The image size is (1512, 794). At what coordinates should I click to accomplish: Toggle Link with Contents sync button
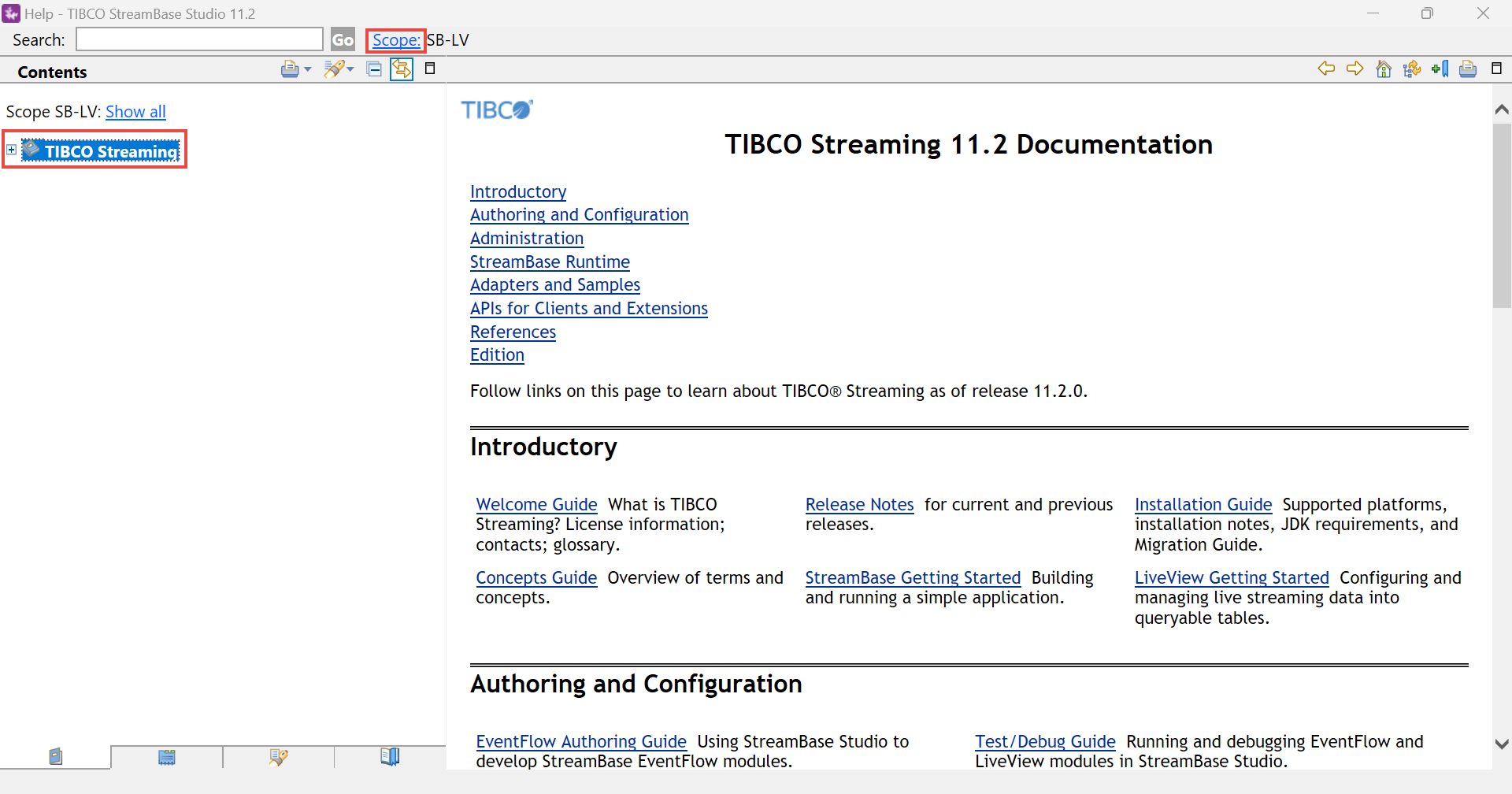click(402, 69)
